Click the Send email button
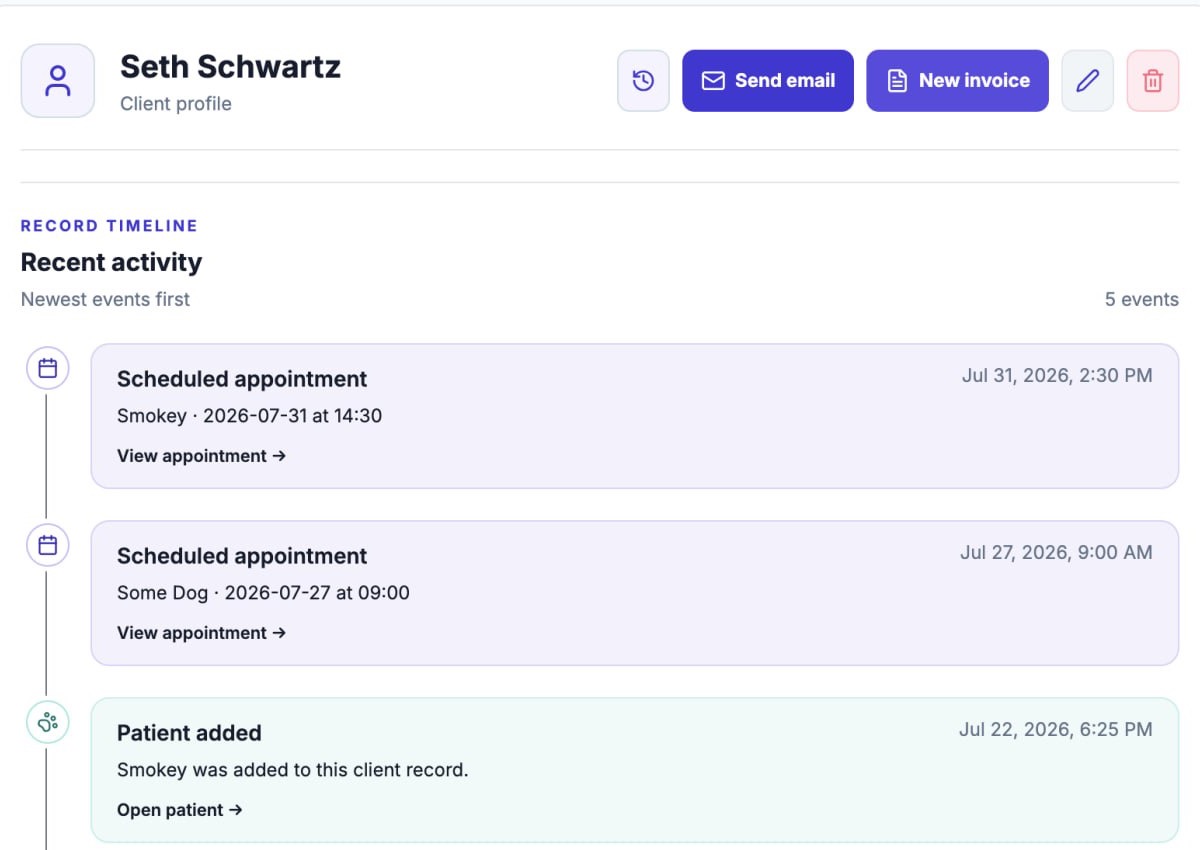Screen dimensions: 1200x850 point(768,81)
